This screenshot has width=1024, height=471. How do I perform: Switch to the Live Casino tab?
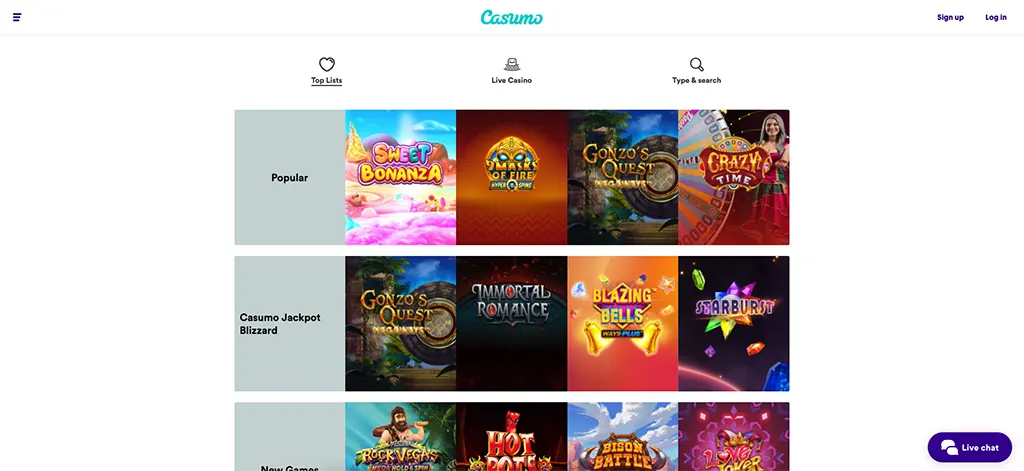tap(511, 71)
